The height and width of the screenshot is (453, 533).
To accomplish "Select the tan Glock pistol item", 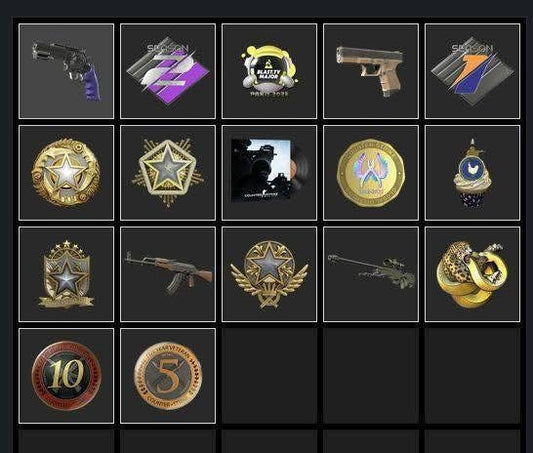I will coord(371,71).
